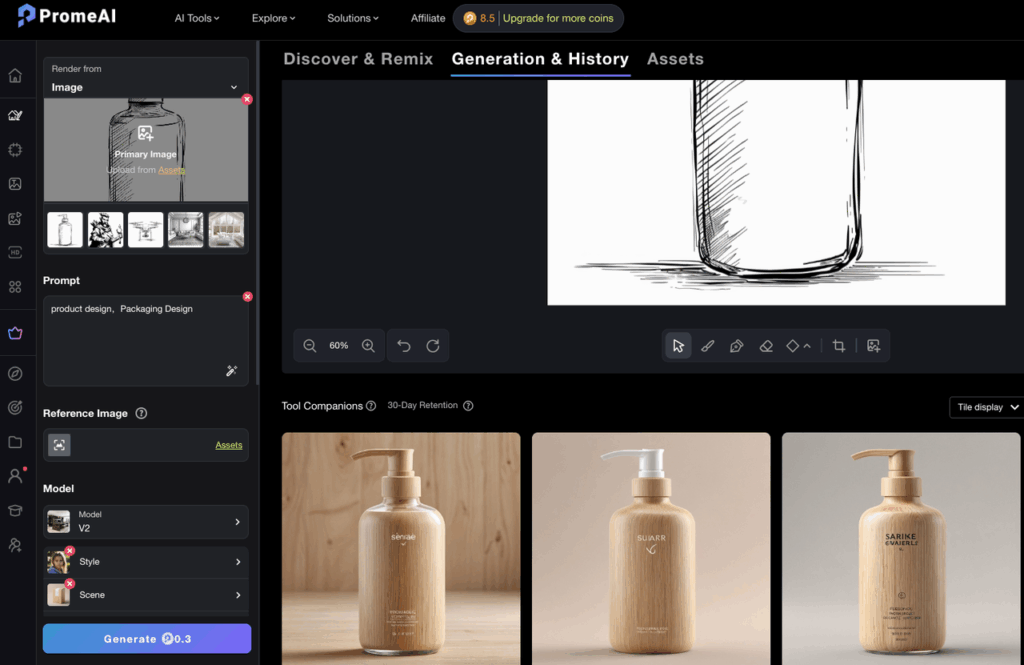Redo the canvas action
Screen dimensions: 1024x665
(x=433, y=346)
